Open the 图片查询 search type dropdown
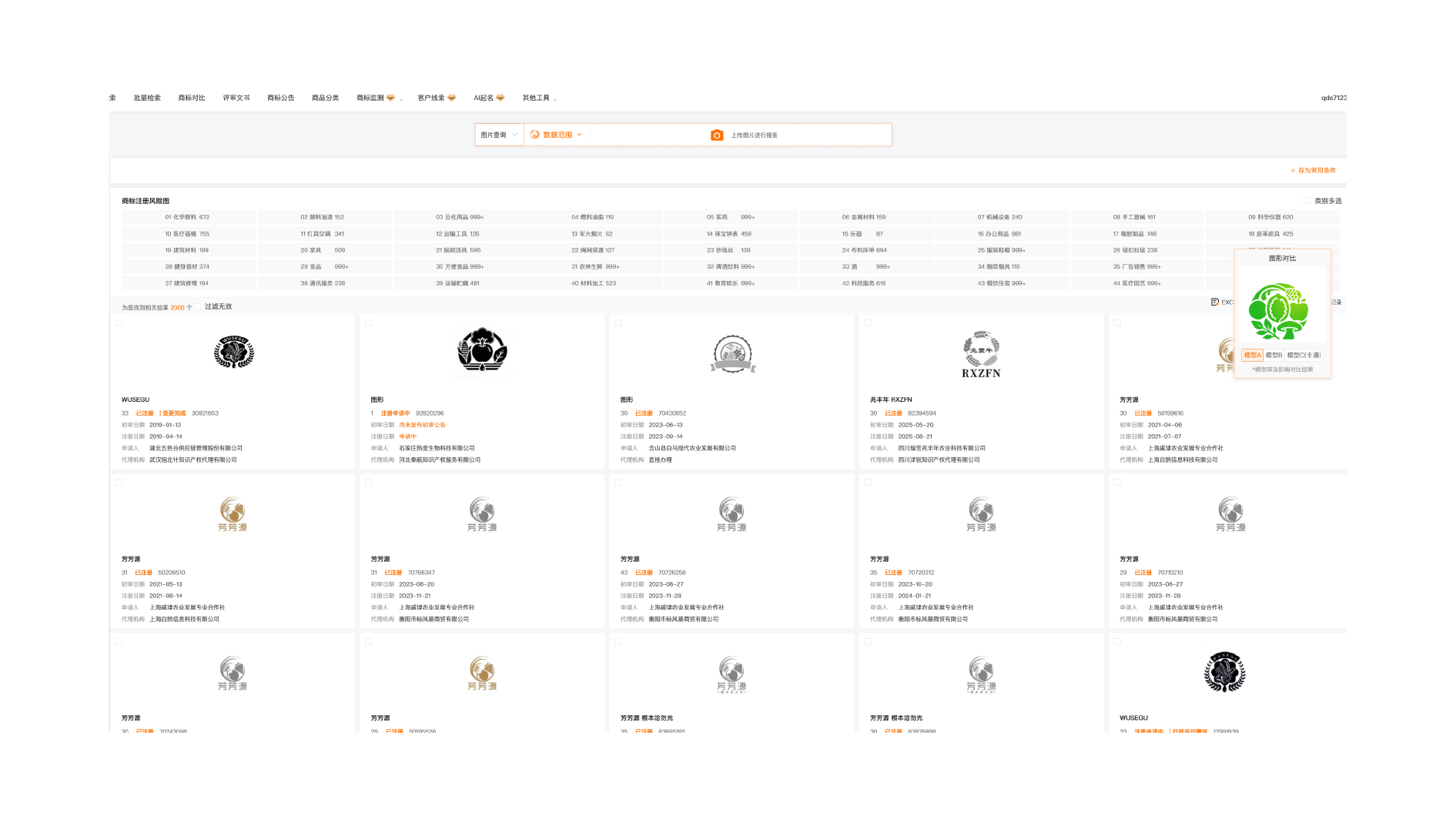This screenshot has width=1456, height=819. click(x=499, y=135)
